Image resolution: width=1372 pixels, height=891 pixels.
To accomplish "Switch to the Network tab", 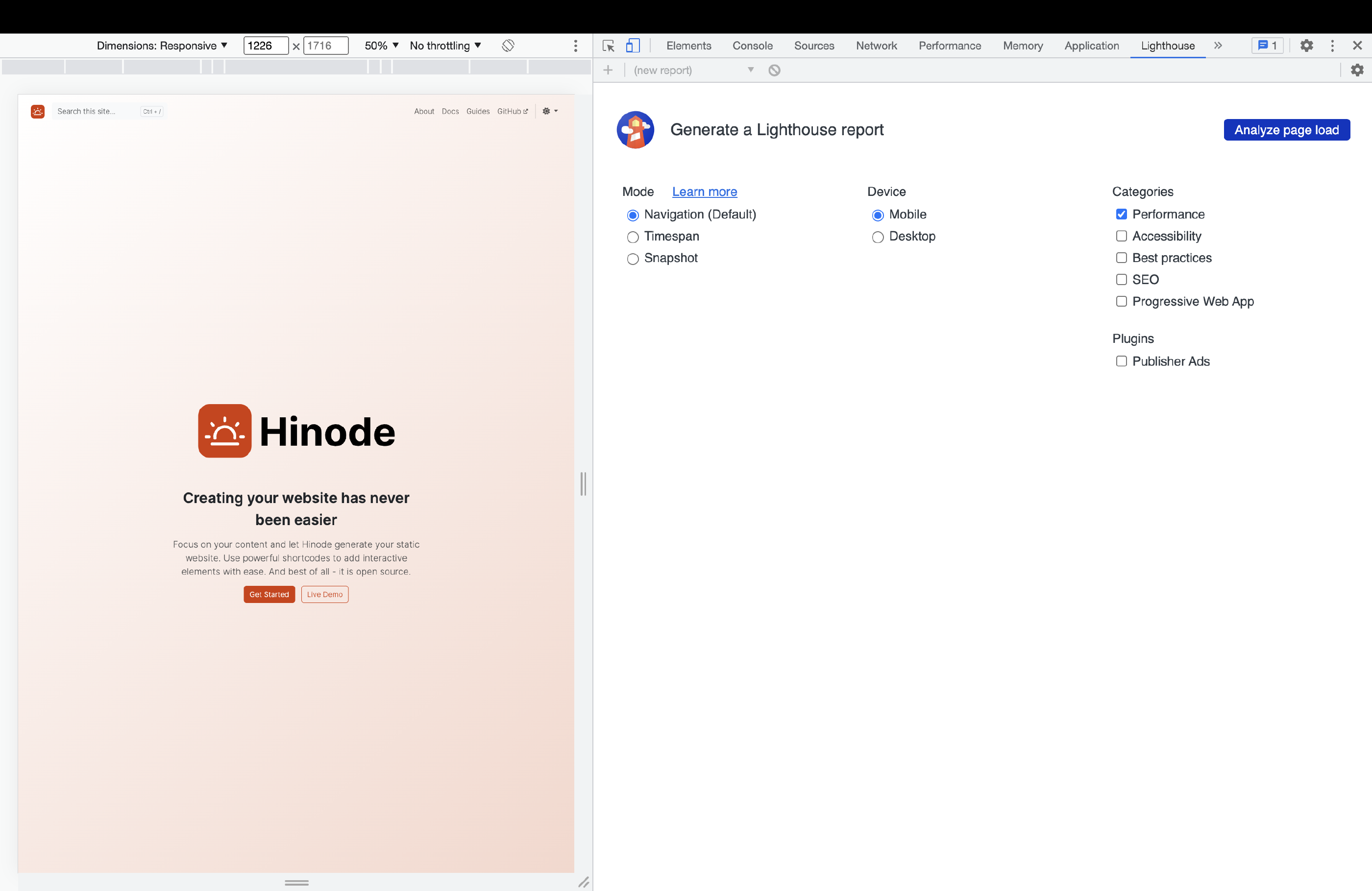I will [x=876, y=46].
